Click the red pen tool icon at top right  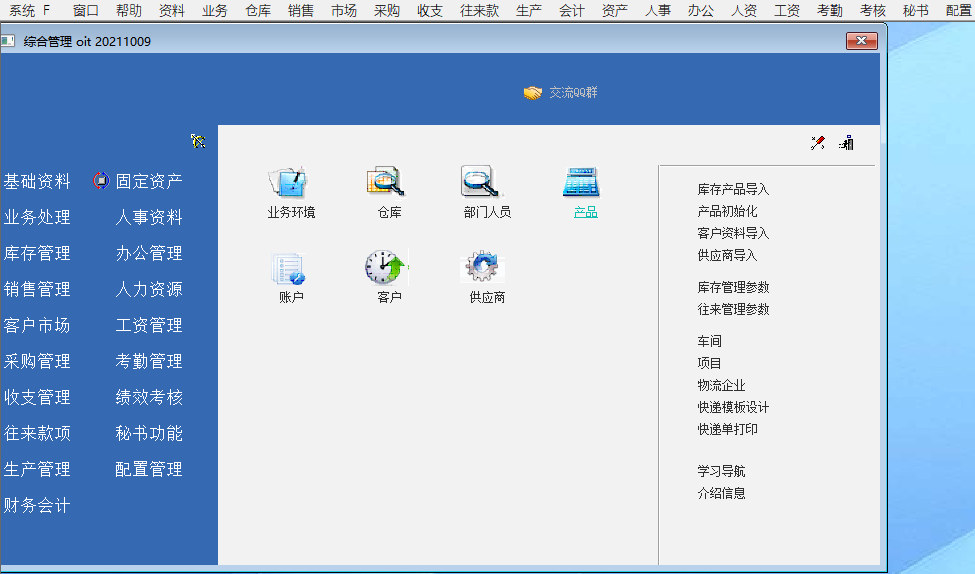tap(818, 143)
